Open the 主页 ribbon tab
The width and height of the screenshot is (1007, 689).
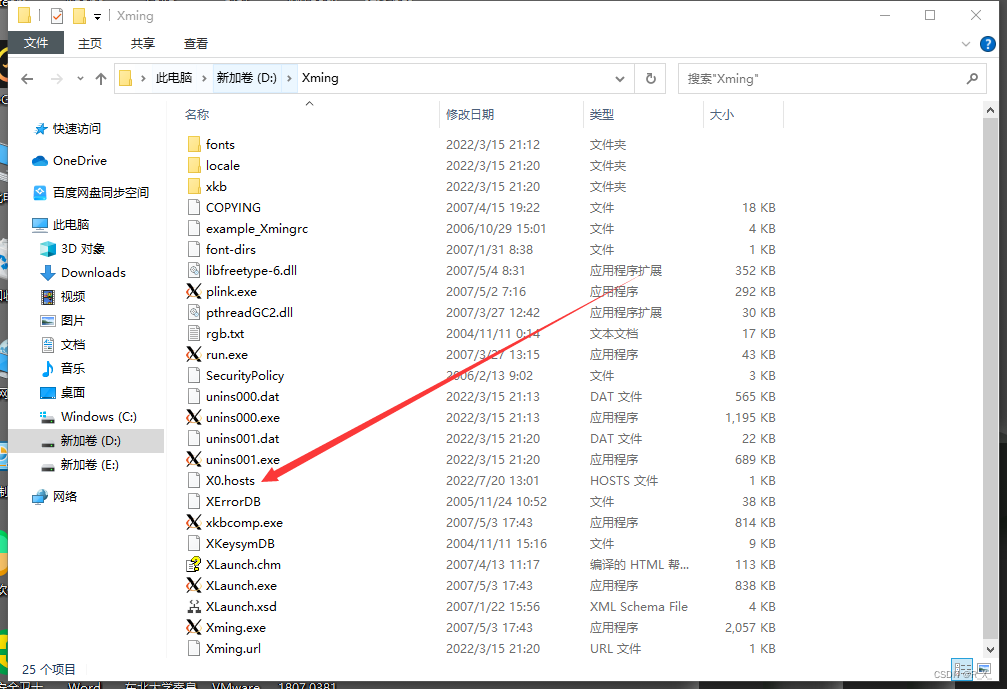(x=90, y=43)
